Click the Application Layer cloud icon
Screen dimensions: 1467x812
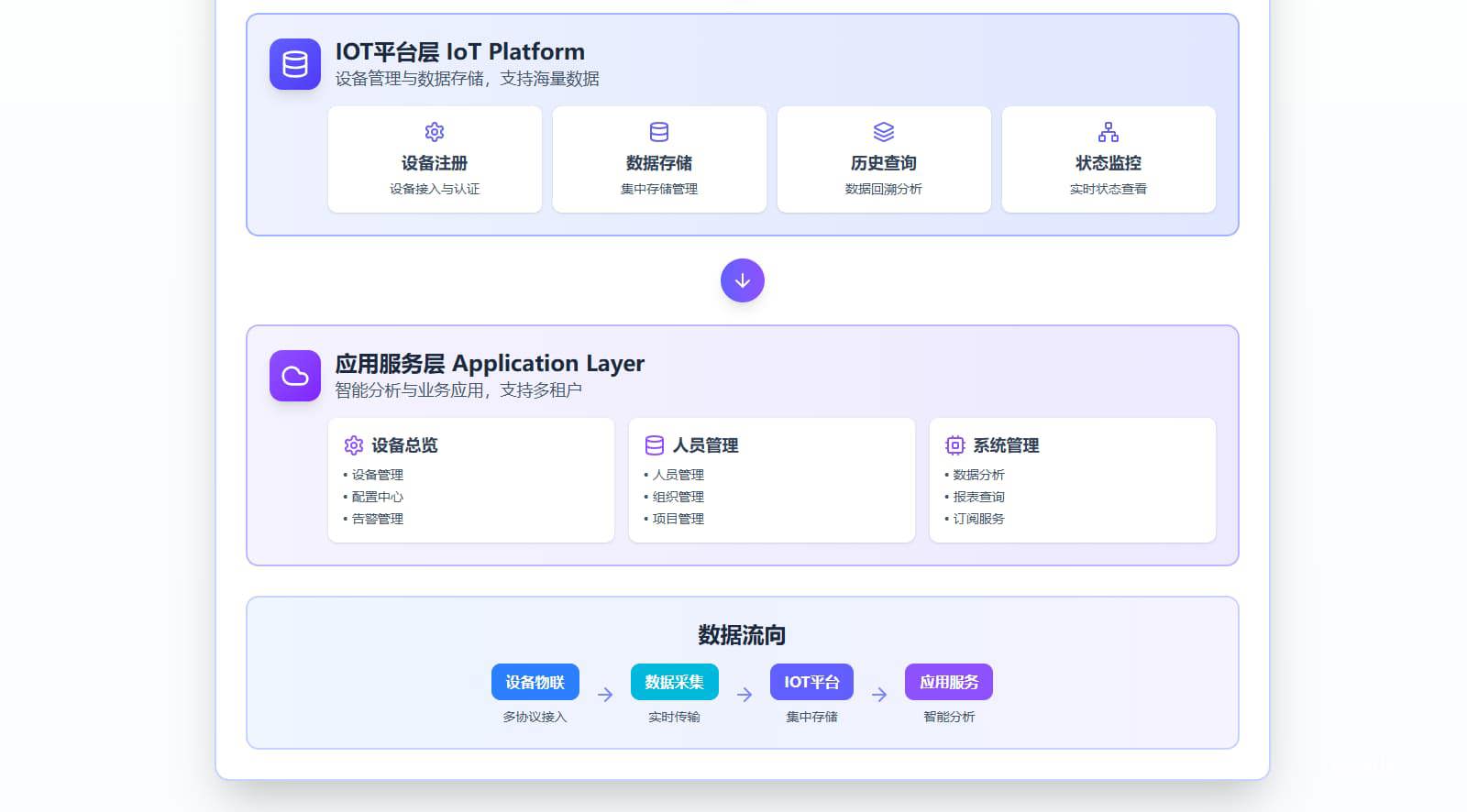pos(295,376)
